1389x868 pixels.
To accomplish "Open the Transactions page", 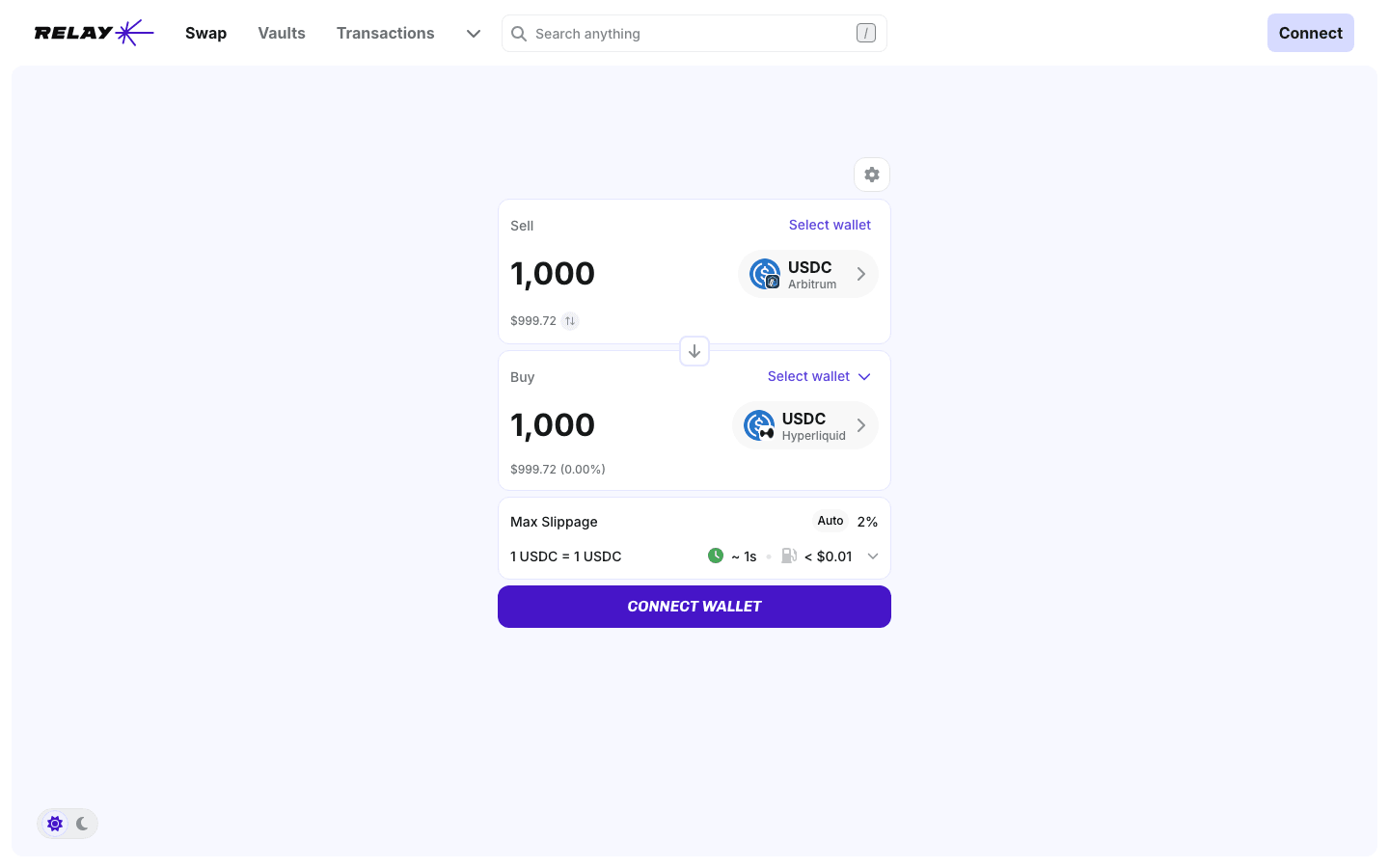I will pos(386,33).
